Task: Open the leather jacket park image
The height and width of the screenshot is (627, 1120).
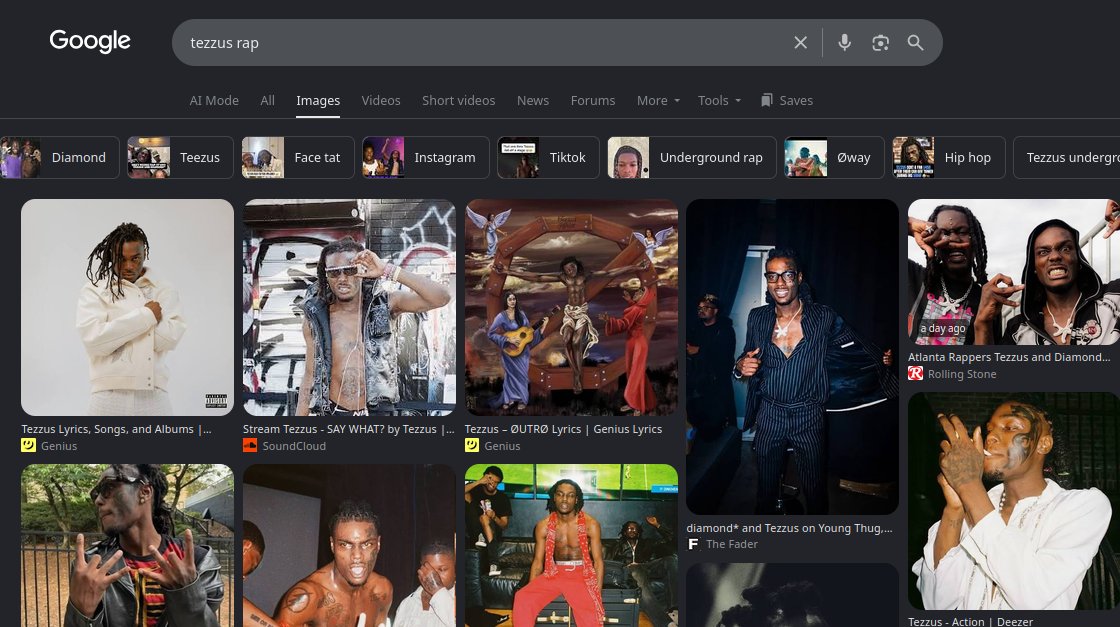Action: [x=127, y=546]
